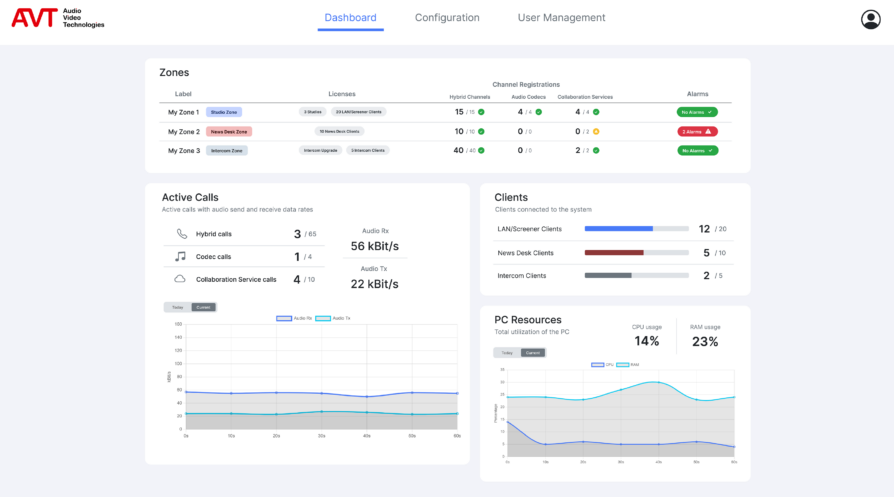Click the Collaboration Services column header
Screen dimensions: 894x497
[585, 97]
